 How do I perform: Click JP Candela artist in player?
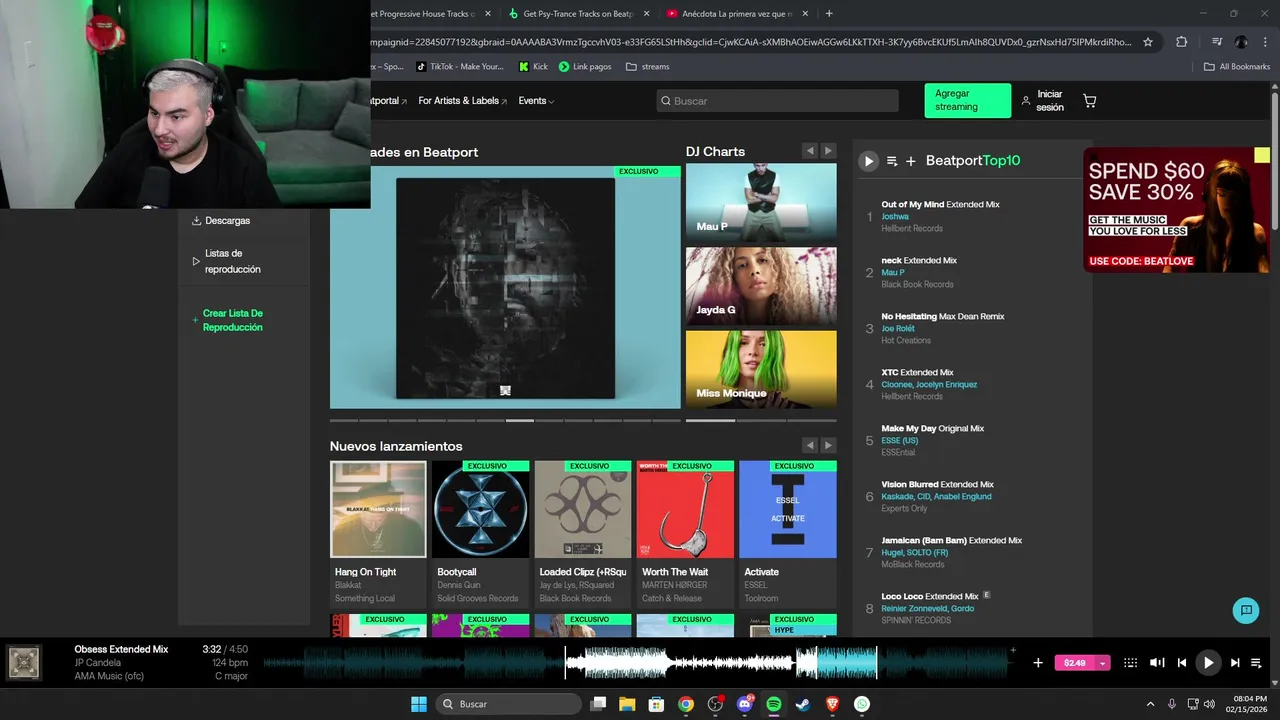97,663
